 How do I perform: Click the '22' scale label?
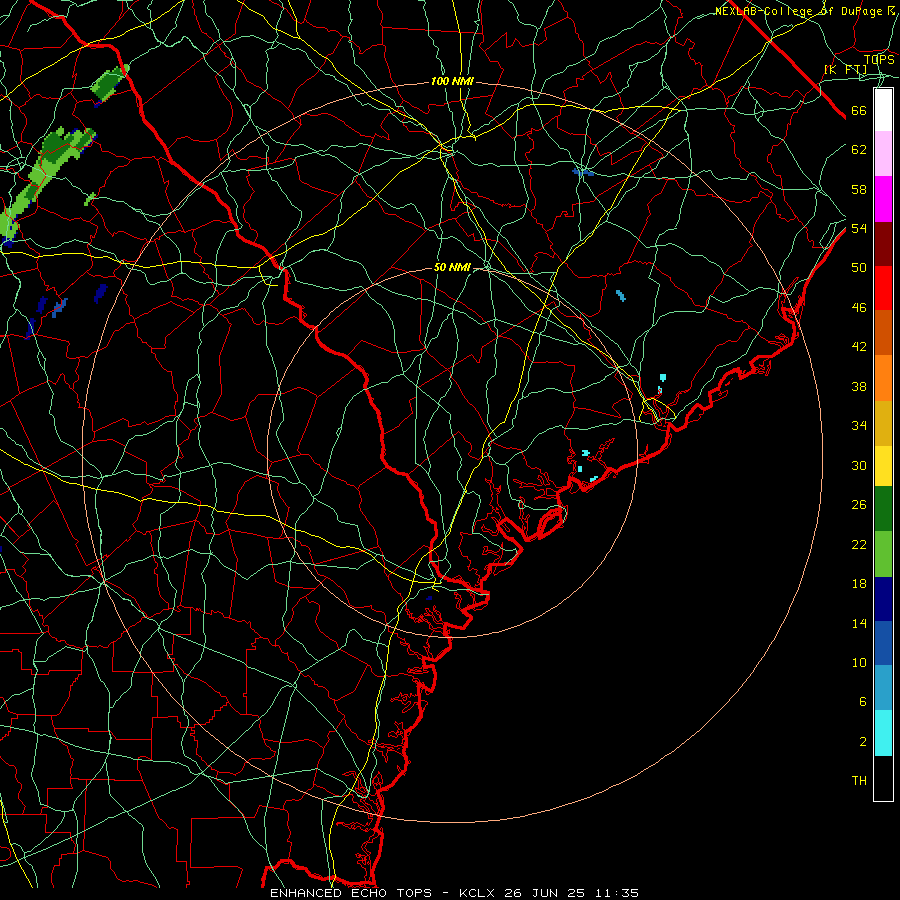(x=859, y=544)
